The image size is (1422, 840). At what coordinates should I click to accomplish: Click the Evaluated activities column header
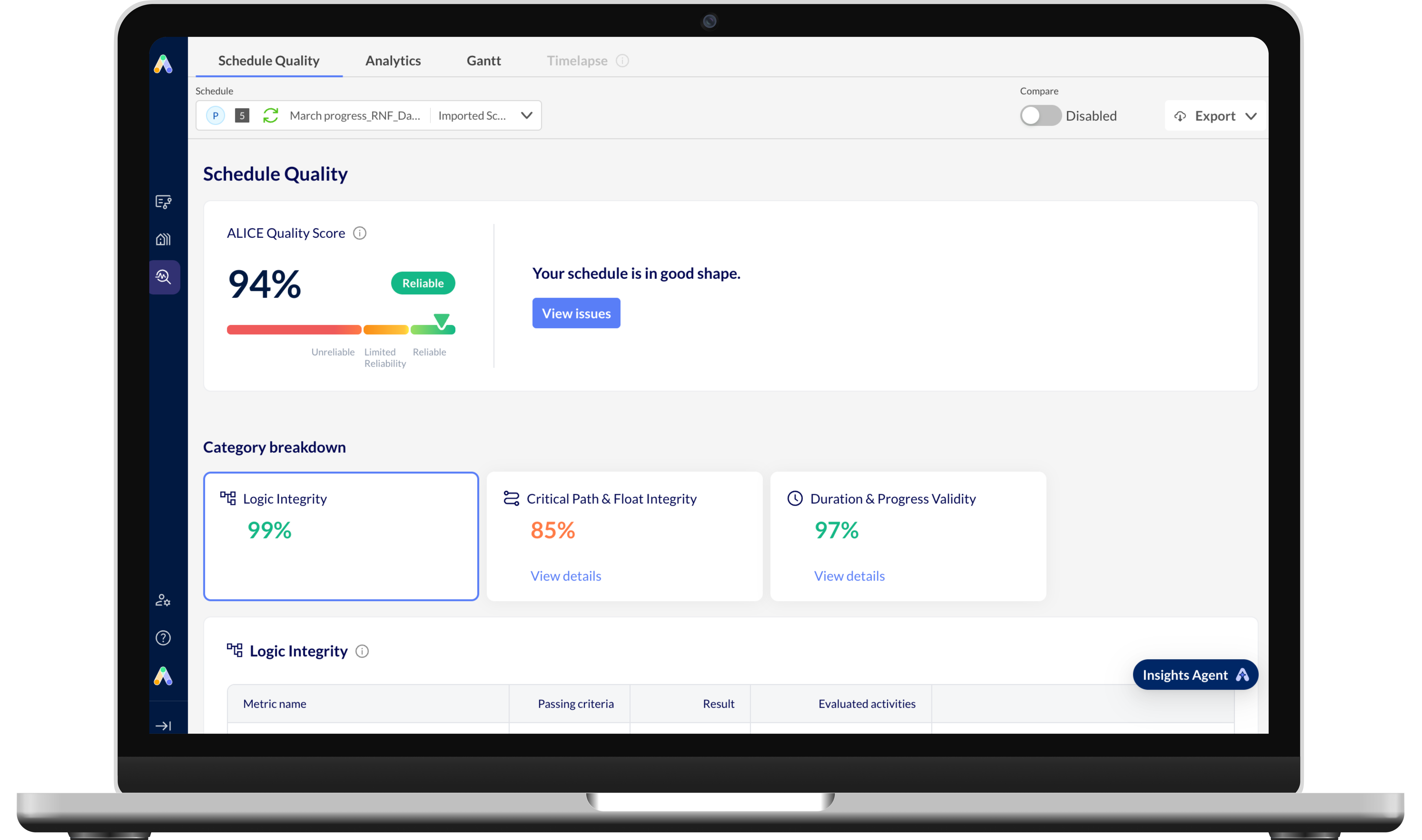pos(867,704)
